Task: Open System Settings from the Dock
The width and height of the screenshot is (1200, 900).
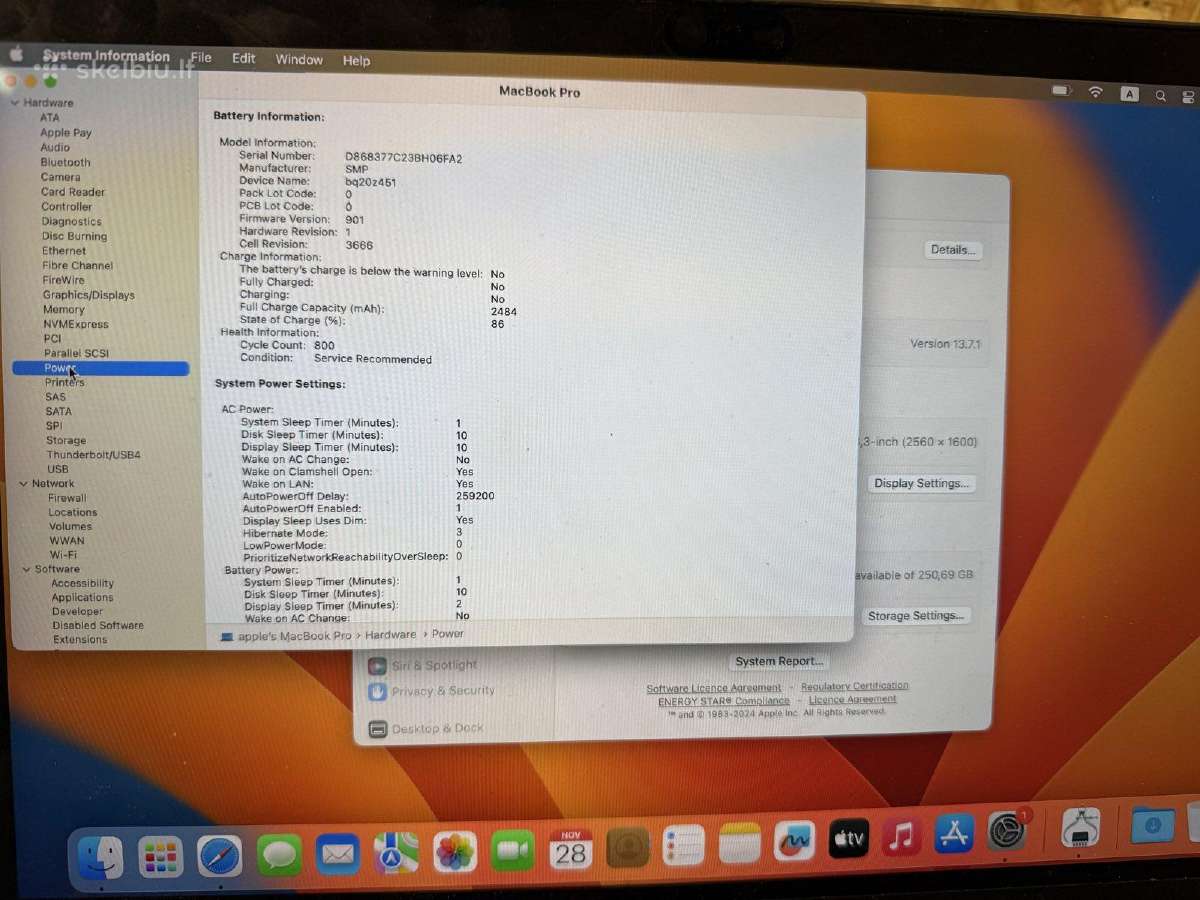Action: click(1007, 830)
